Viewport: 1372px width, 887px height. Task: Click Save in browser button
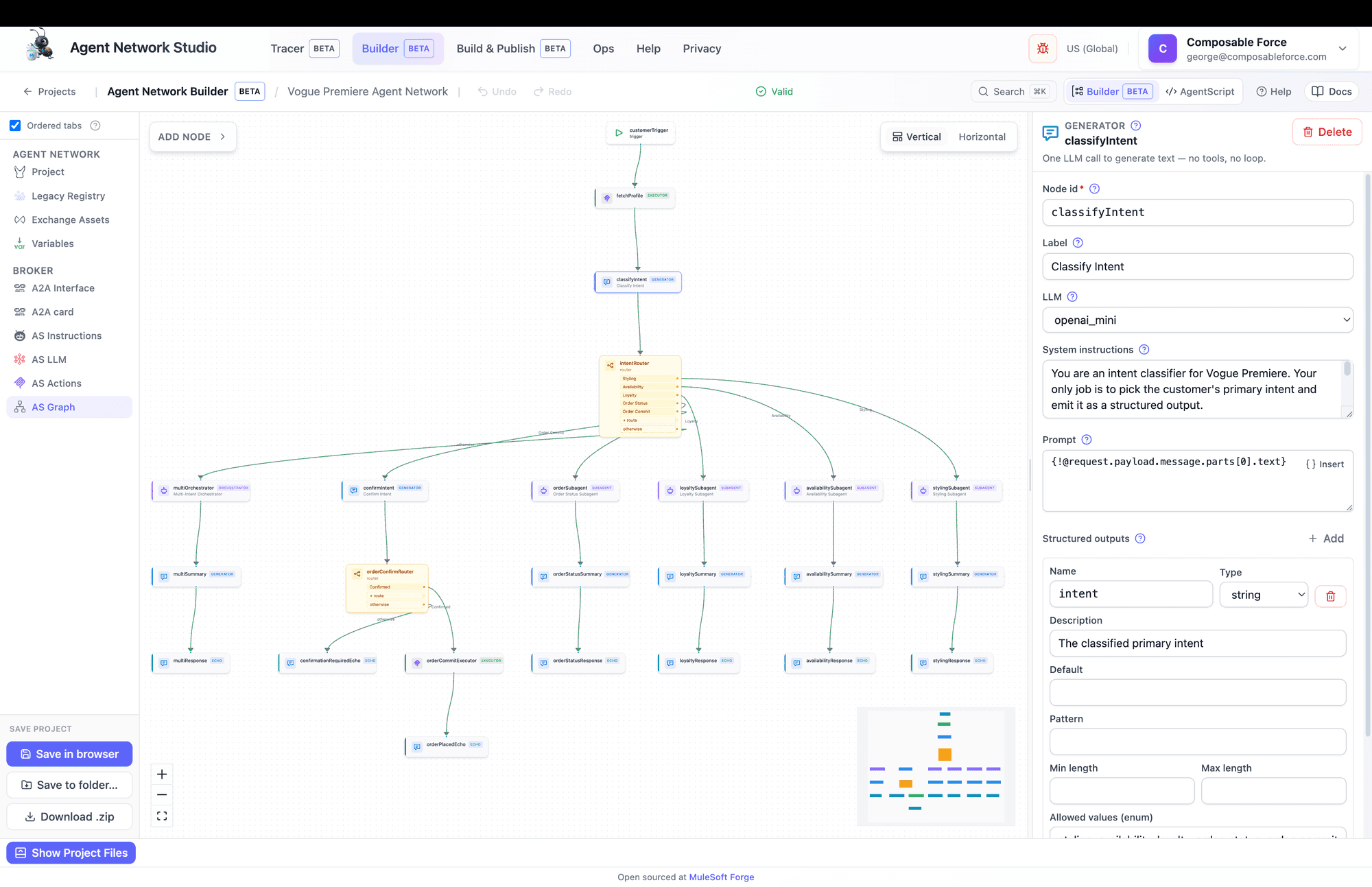pyautogui.click(x=69, y=754)
